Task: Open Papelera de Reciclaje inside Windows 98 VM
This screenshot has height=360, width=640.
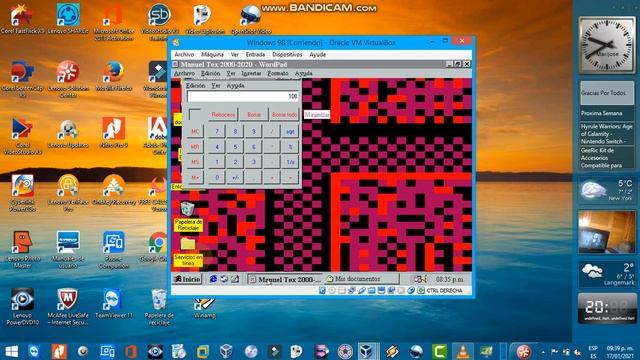Action: (188, 216)
